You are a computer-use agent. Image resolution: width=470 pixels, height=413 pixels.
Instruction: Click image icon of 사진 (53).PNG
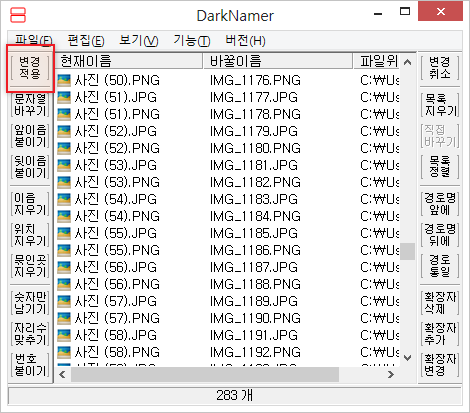[64, 182]
